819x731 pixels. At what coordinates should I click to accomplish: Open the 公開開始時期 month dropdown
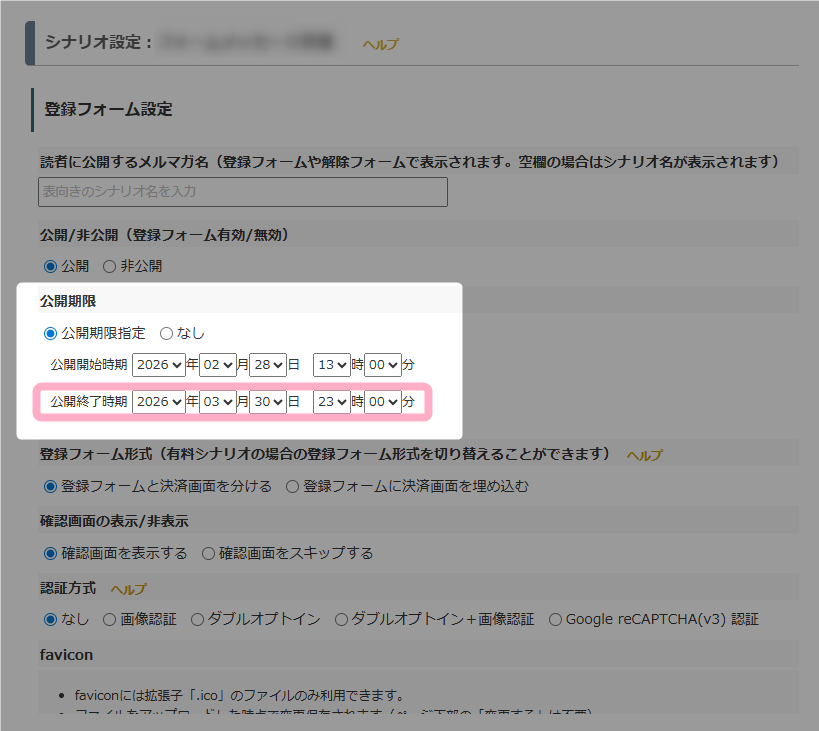click(218, 366)
